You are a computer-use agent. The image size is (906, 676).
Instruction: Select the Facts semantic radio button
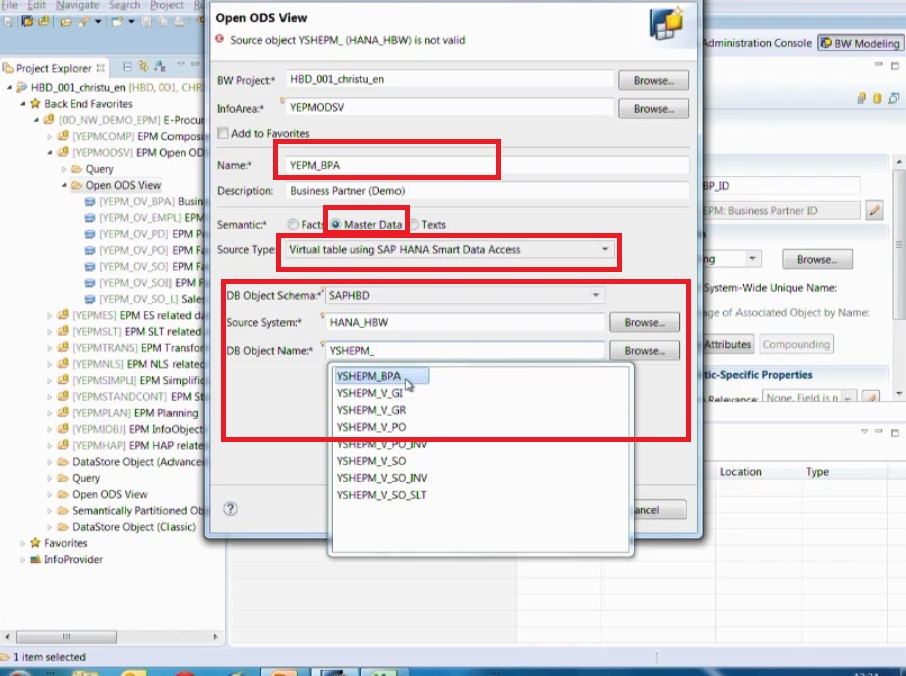coord(293,224)
